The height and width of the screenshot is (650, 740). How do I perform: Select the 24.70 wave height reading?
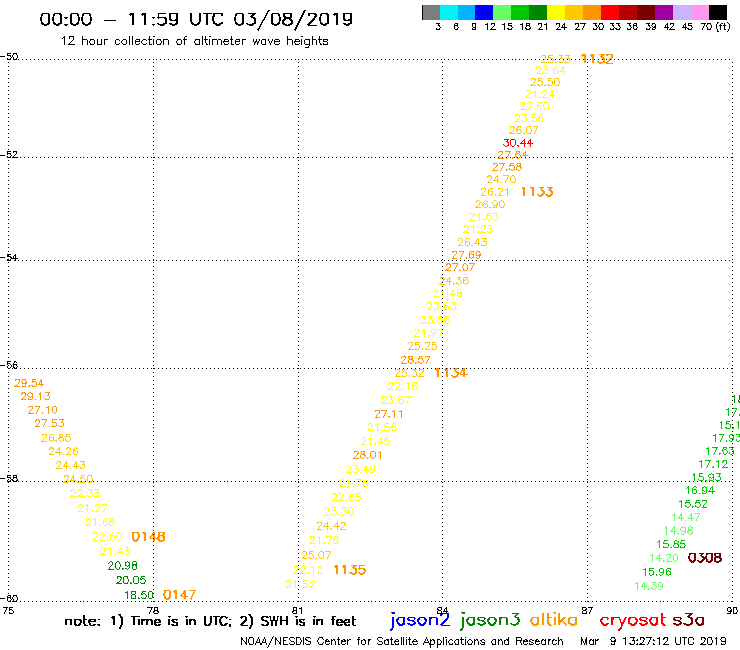point(501,179)
